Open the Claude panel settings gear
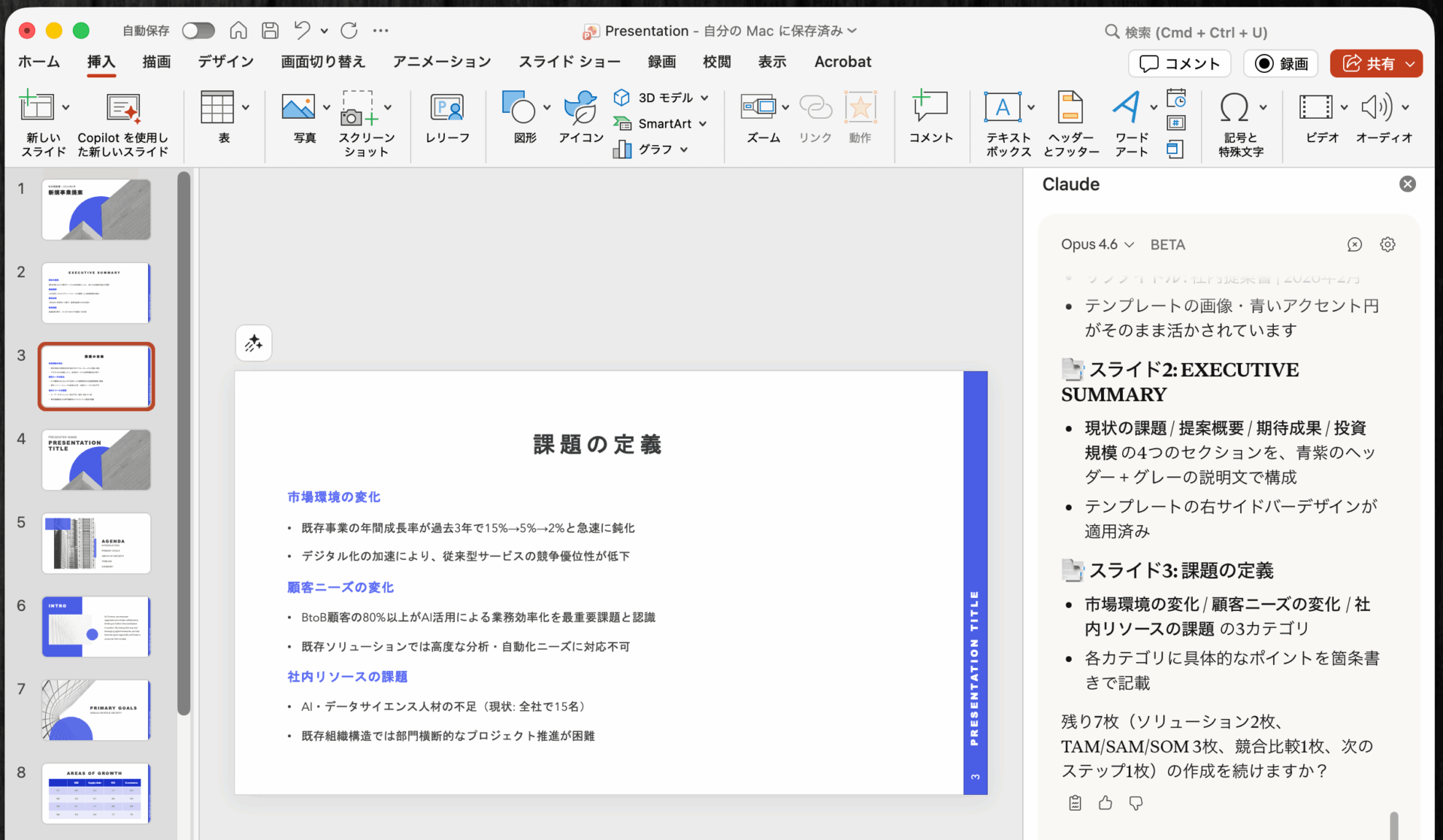 point(1387,244)
